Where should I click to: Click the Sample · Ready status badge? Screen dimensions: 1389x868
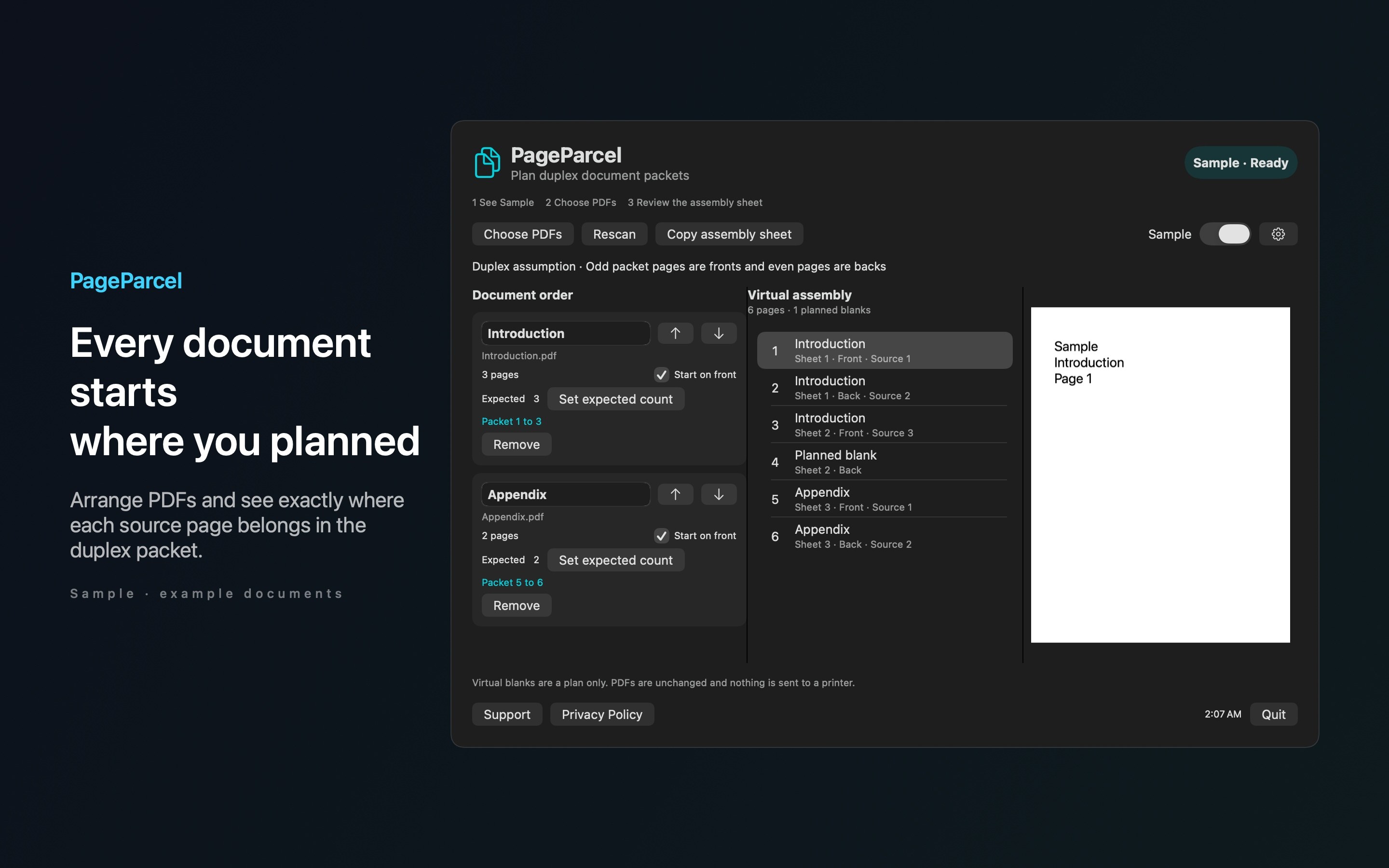tap(1240, 163)
